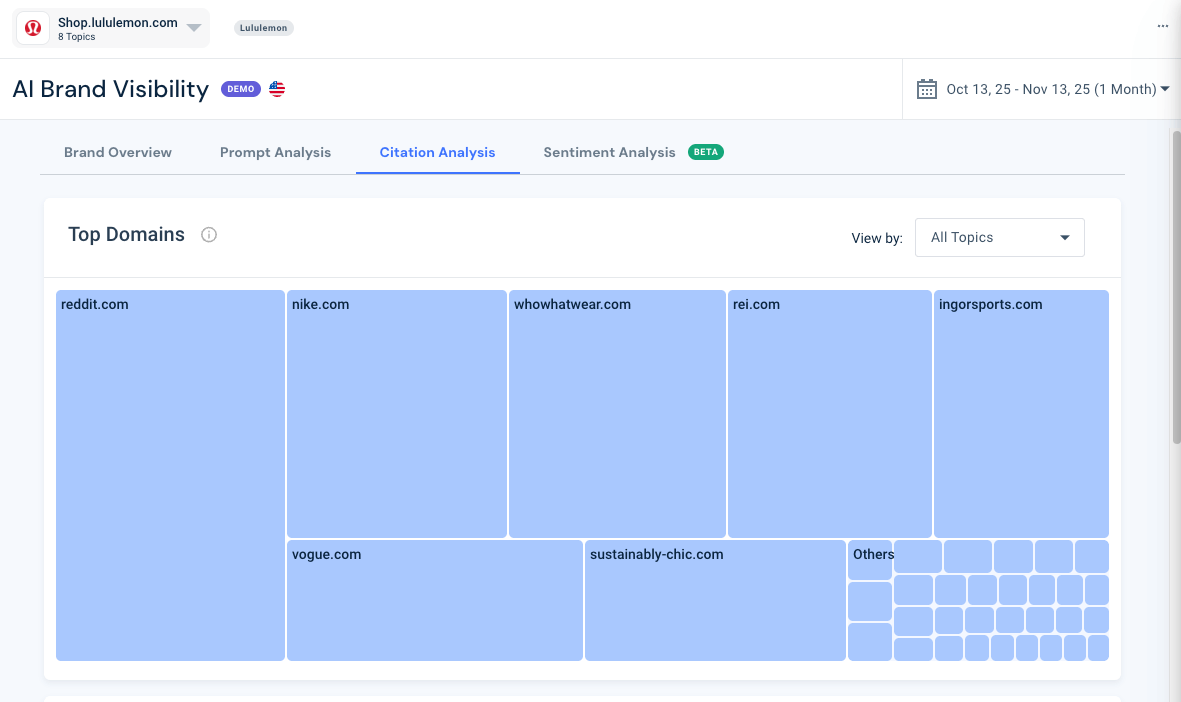Open the rei.com domain block
Image resolution: width=1181 pixels, height=702 pixels.
click(829, 412)
